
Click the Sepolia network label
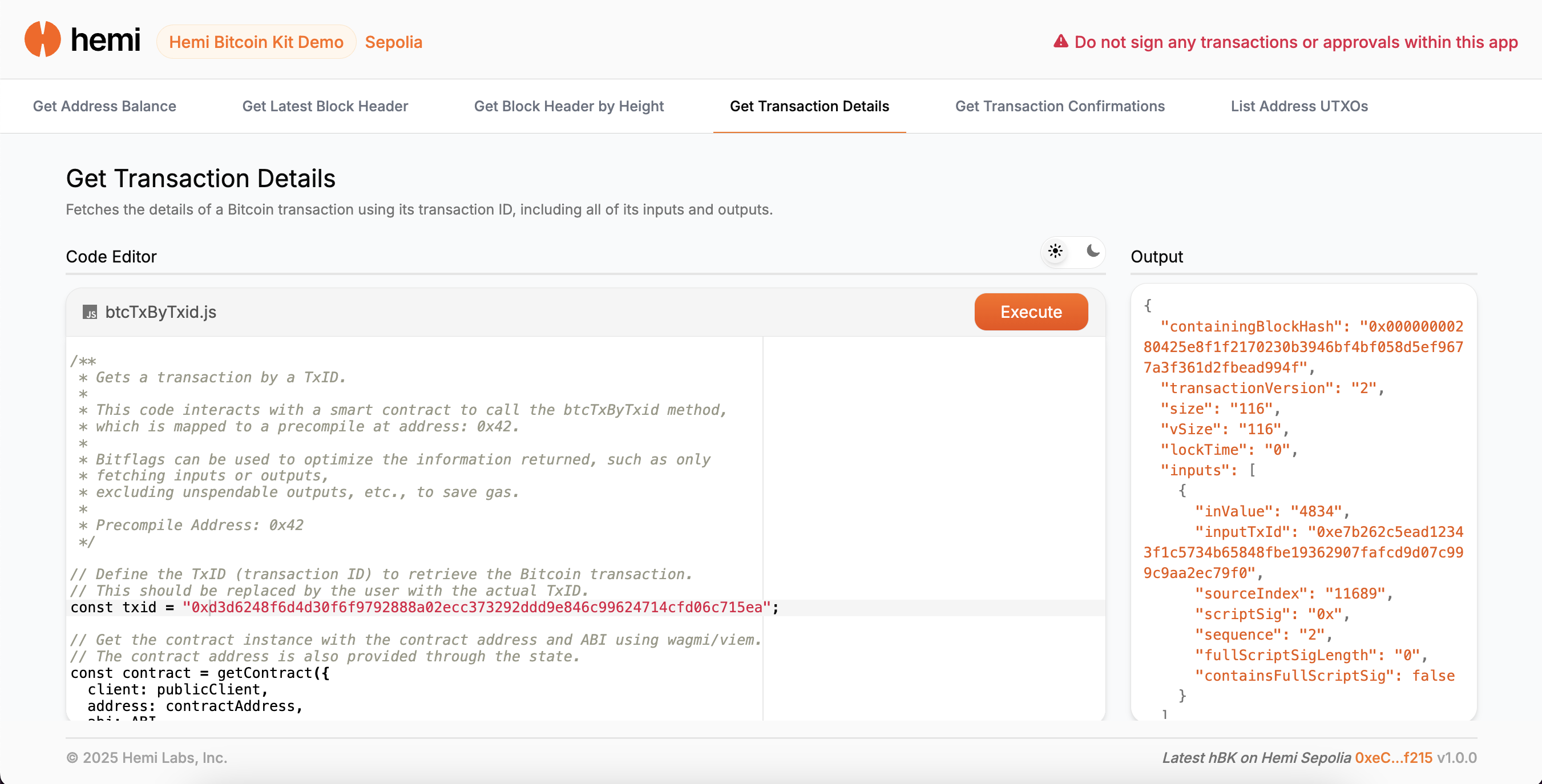(x=393, y=42)
